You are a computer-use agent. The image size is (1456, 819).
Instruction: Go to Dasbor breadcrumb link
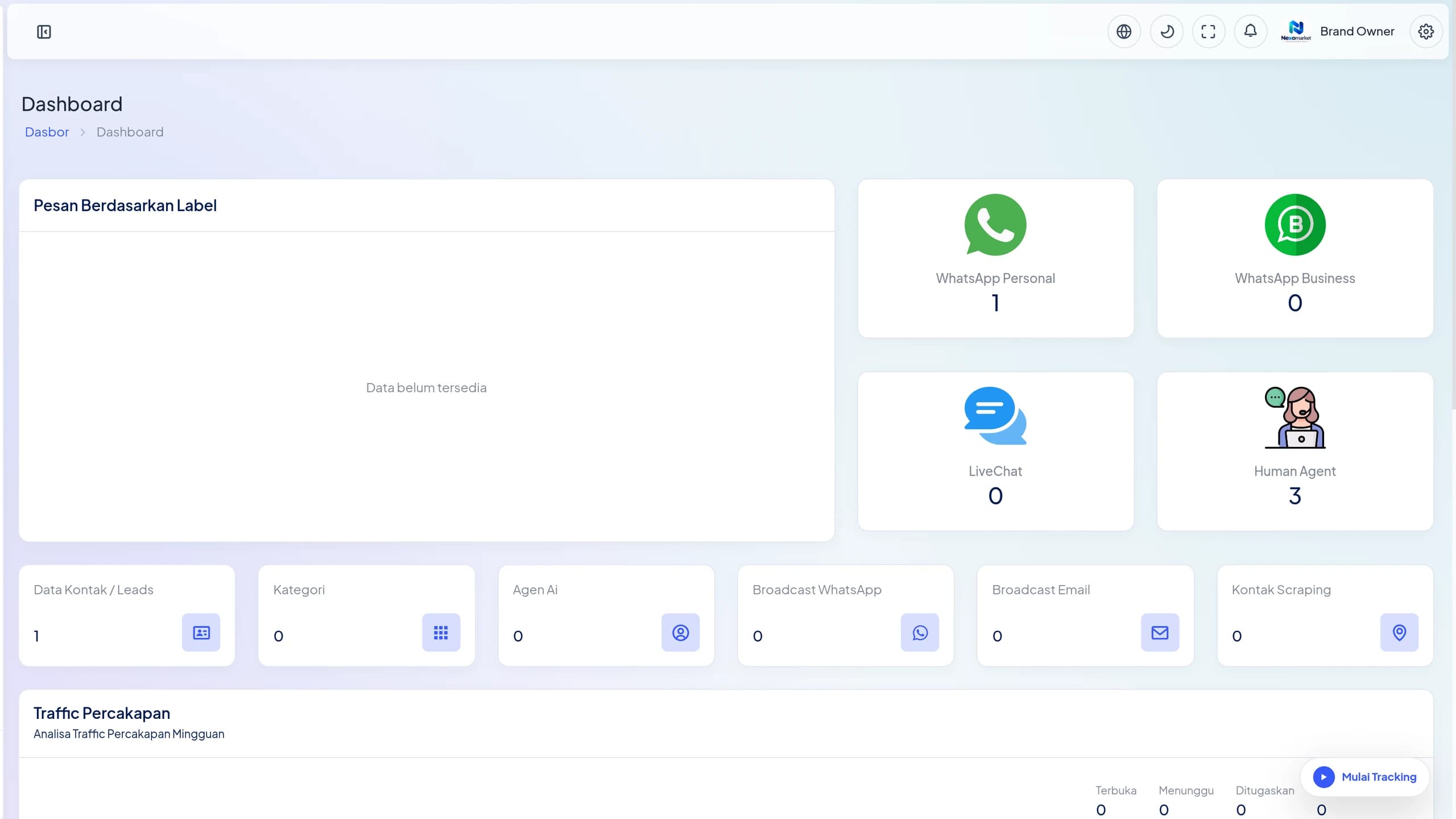pyautogui.click(x=47, y=132)
